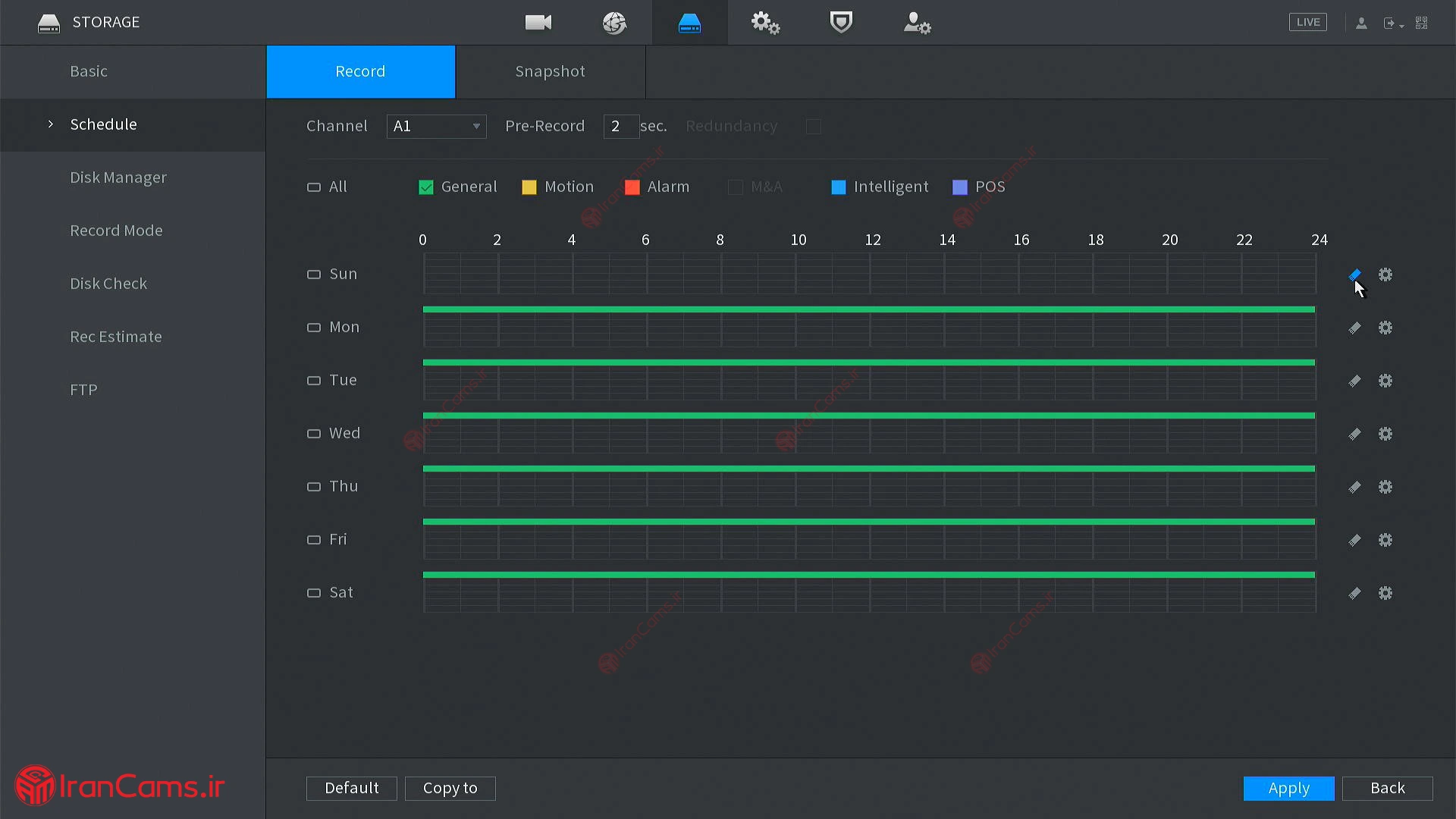Open the System gears icon
Screen dimensions: 1456x819
(765, 23)
